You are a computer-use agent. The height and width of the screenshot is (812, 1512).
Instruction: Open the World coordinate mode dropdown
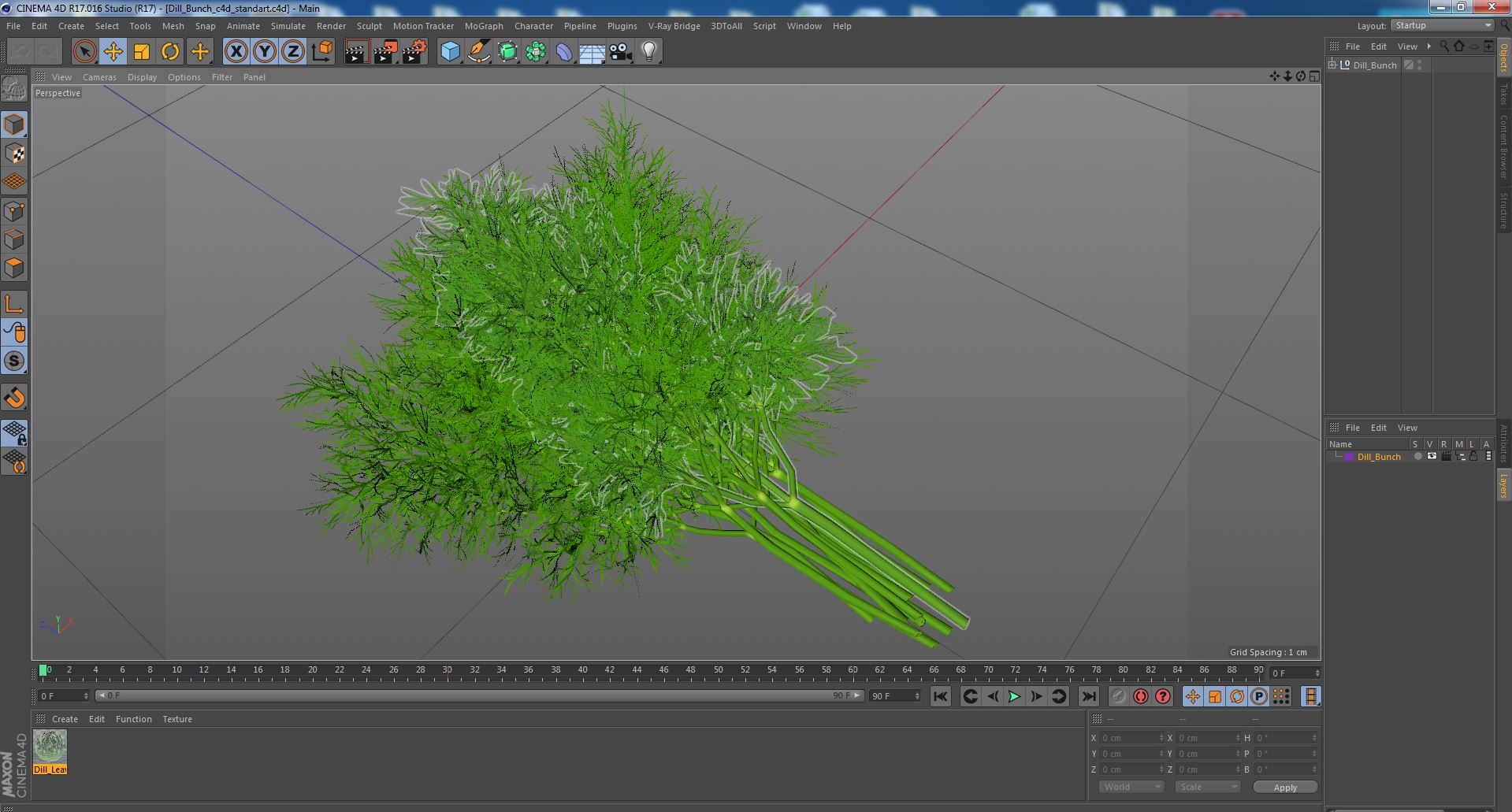tap(1131, 787)
